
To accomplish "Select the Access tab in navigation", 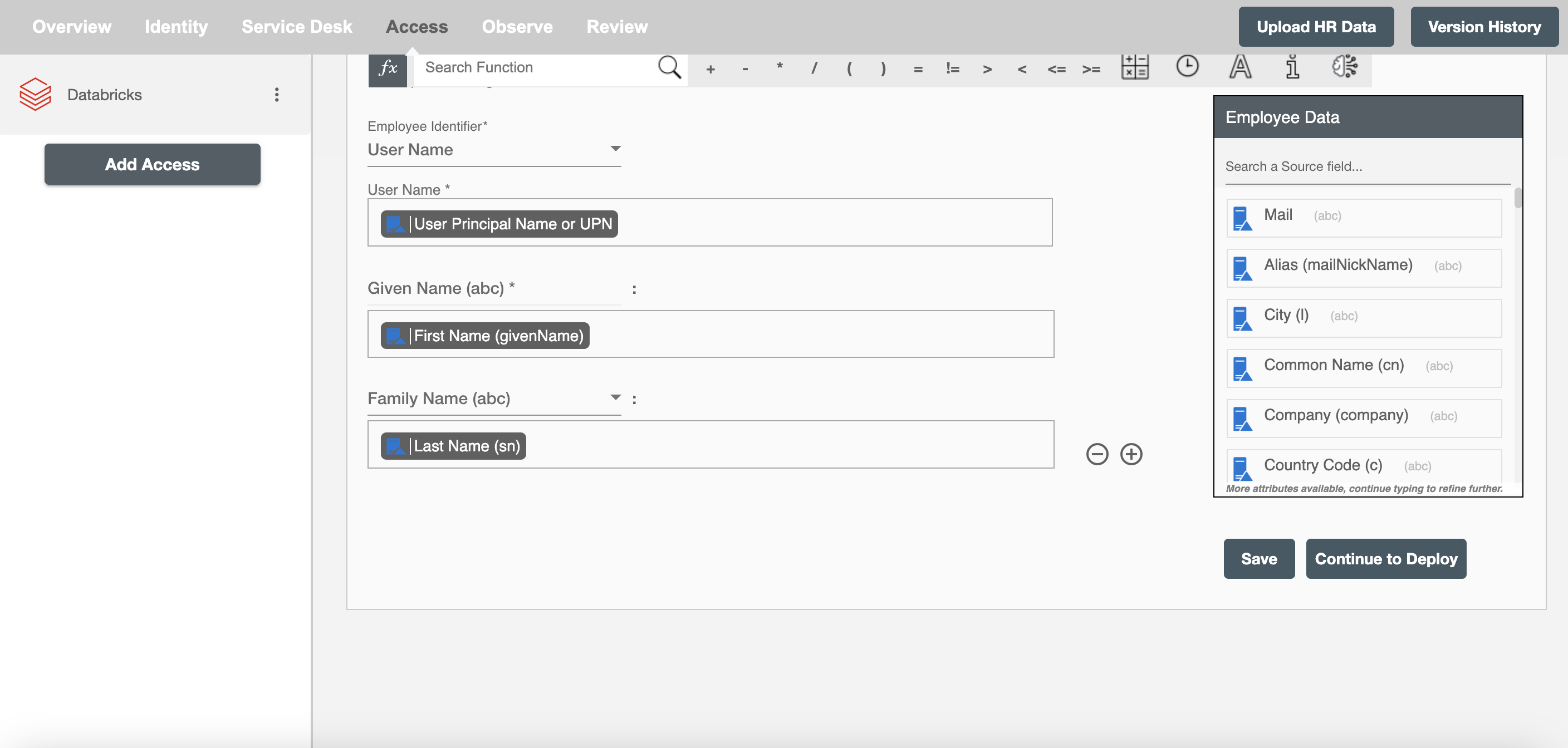I will pyautogui.click(x=416, y=26).
